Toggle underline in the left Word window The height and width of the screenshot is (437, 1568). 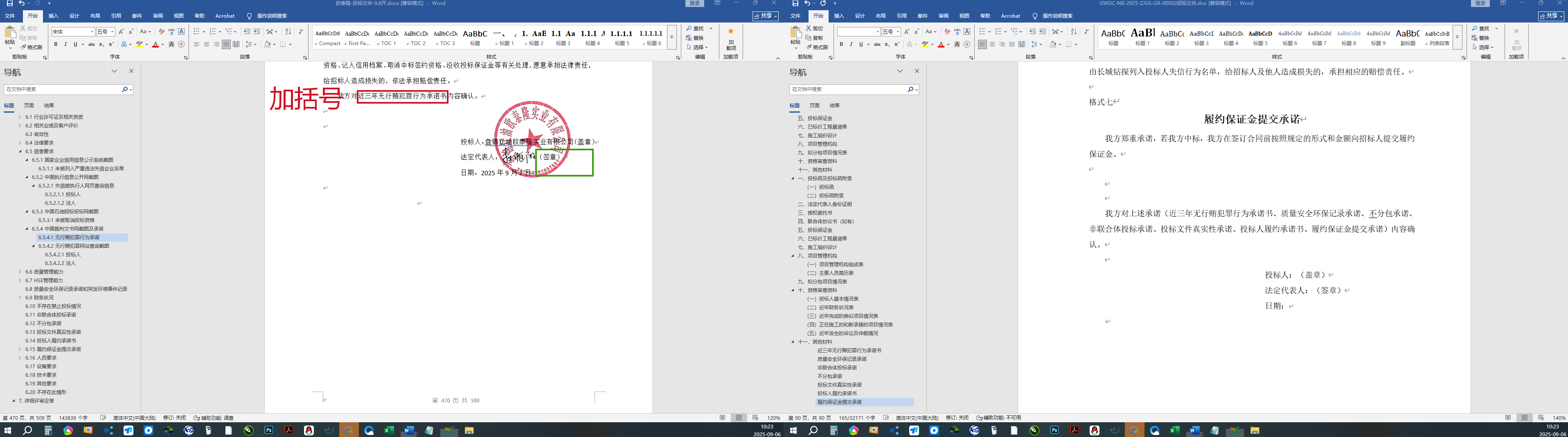pyautogui.click(x=75, y=45)
